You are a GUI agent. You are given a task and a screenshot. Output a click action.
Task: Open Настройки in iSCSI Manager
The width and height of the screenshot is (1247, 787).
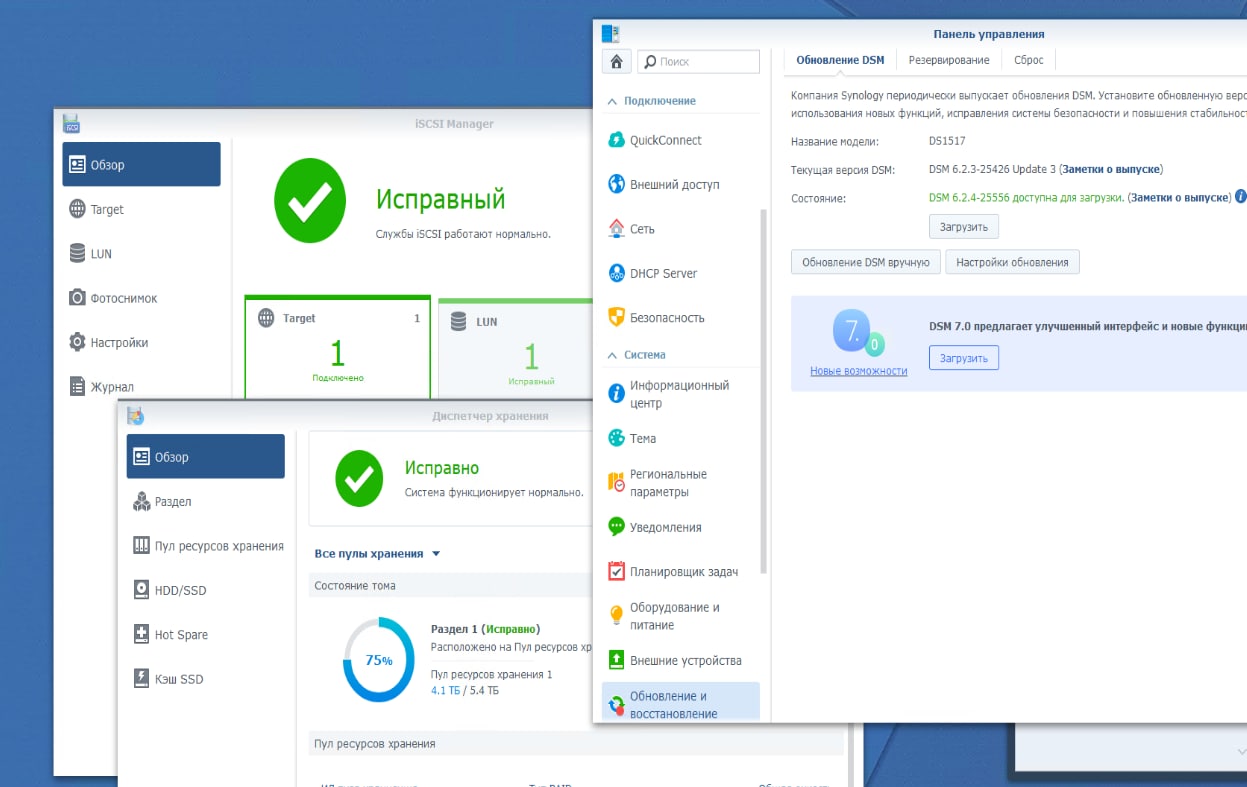[x=141, y=342]
